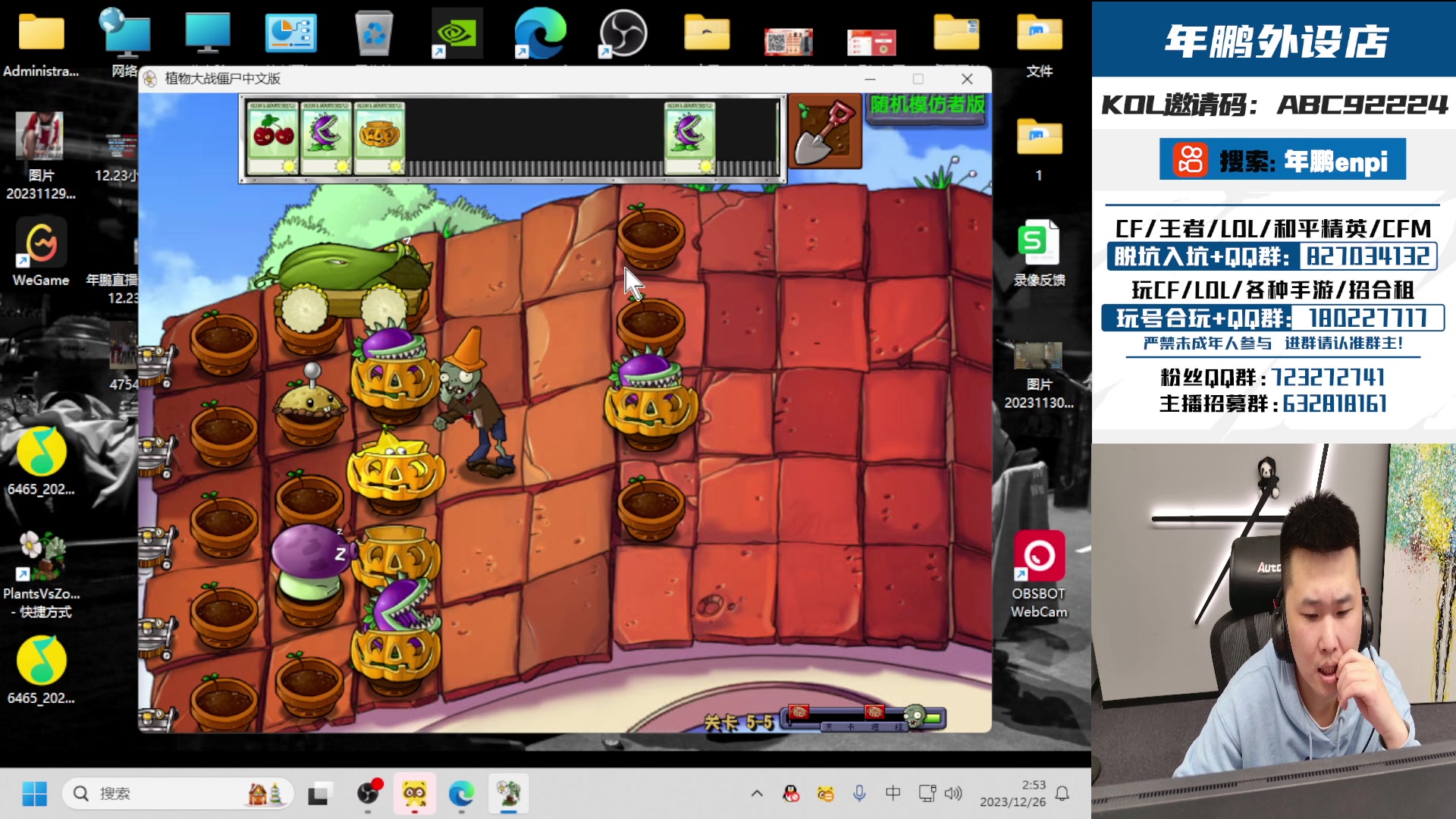Grab the lone Chomper card on the conveyor

(x=690, y=137)
